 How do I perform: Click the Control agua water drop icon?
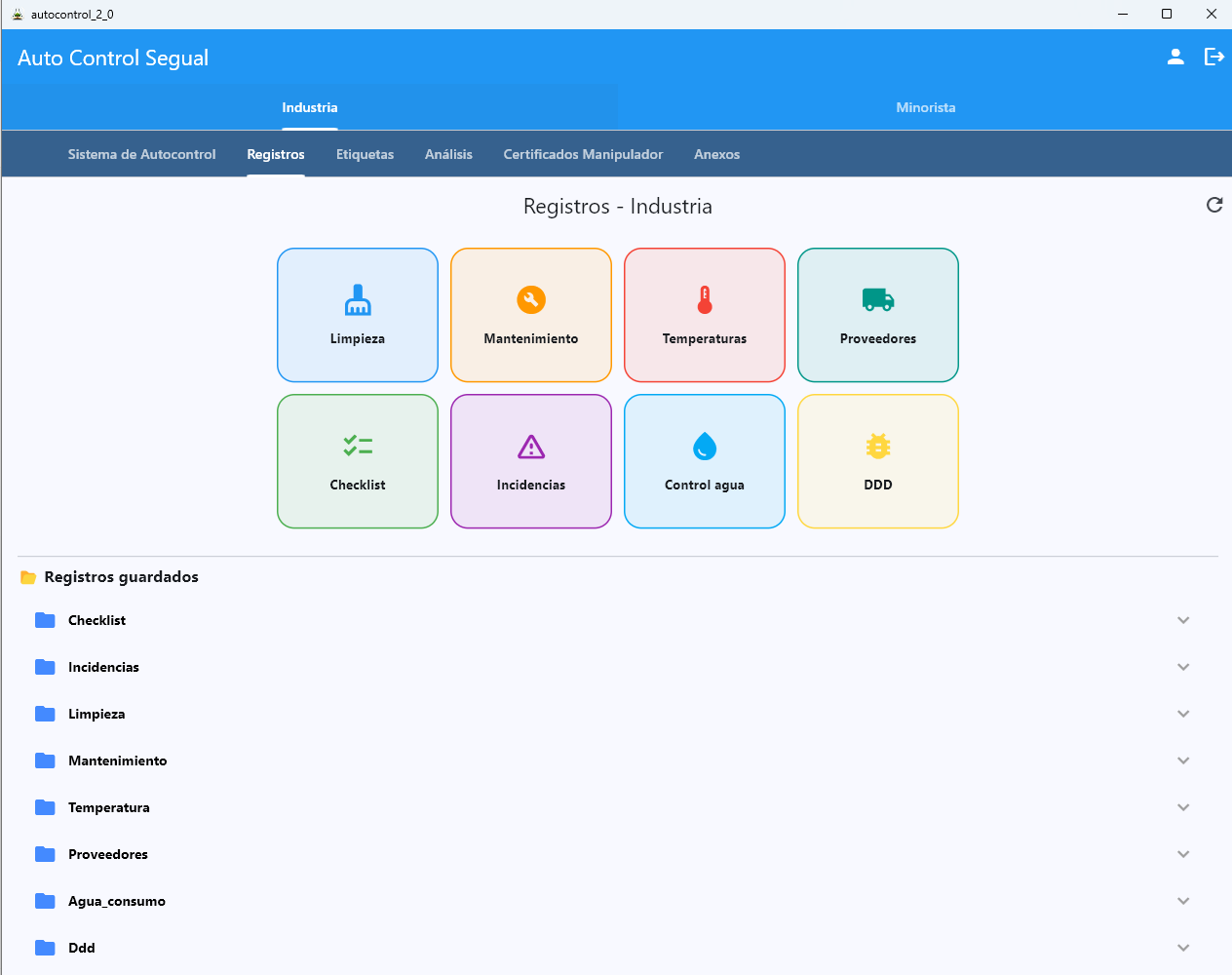[705, 446]
